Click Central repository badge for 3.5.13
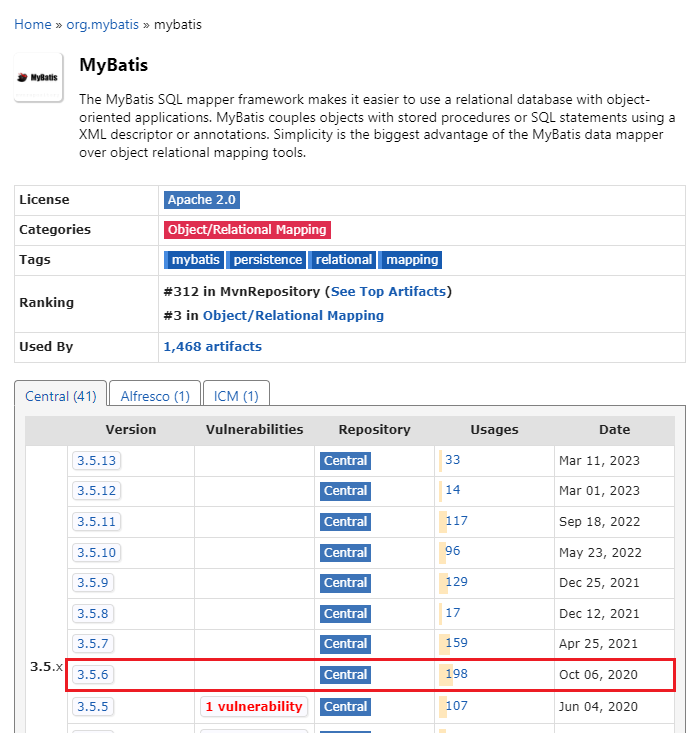 345,460
